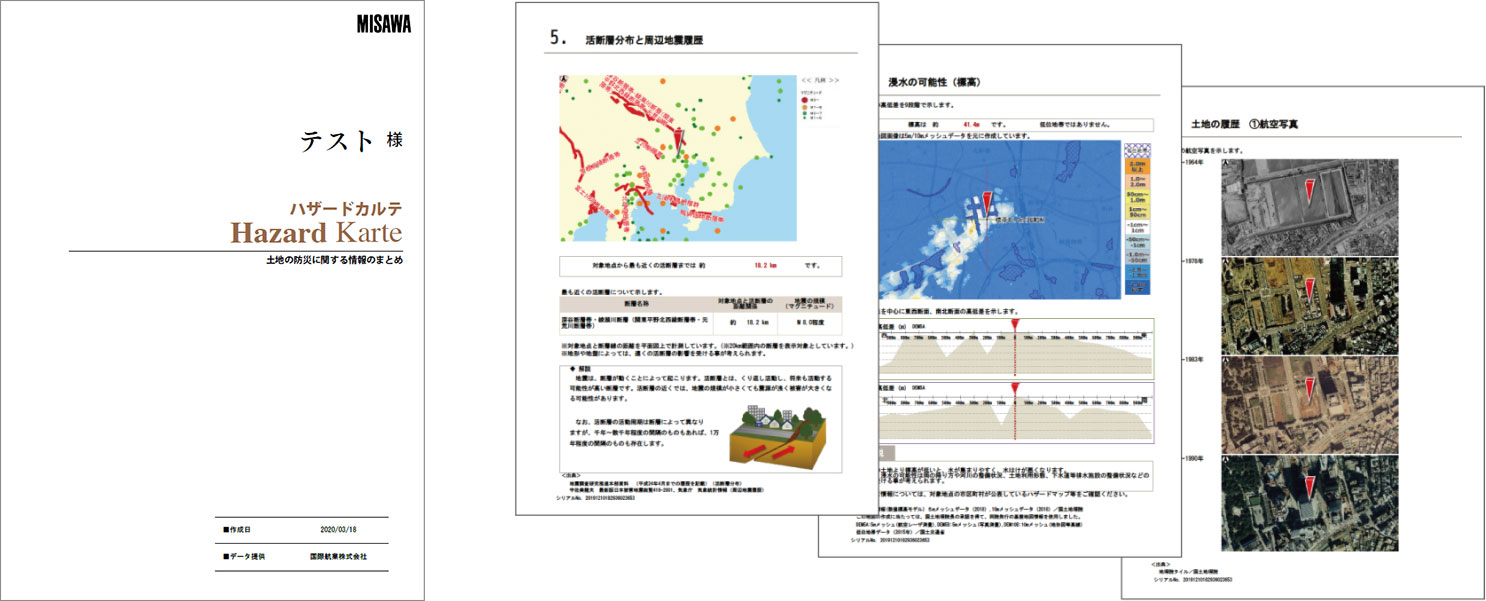Click the orange 2.0m swatch in the elevation legend
This screenshot has height=601, width=1486.
[x=1140, y=166]
